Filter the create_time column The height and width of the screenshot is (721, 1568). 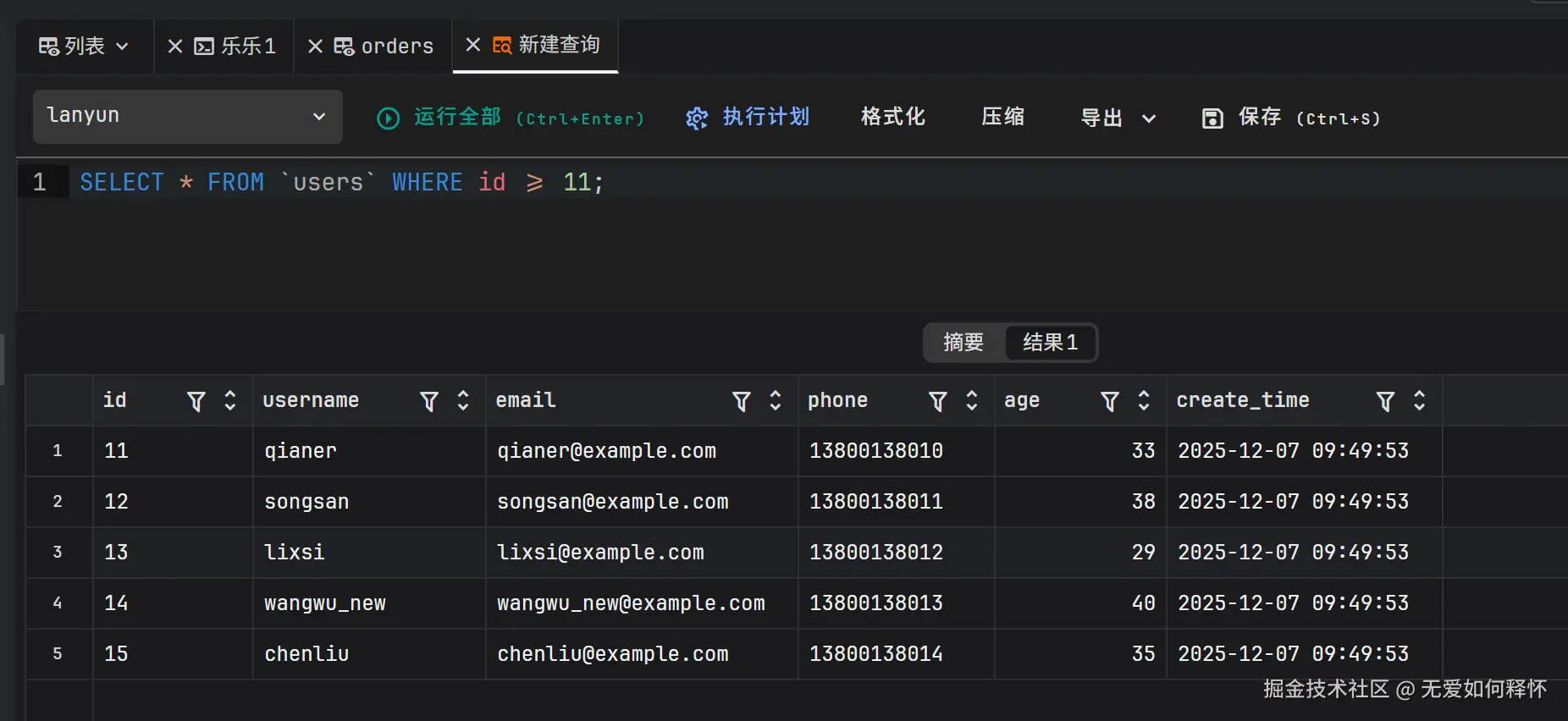[x=1386, y=401]
